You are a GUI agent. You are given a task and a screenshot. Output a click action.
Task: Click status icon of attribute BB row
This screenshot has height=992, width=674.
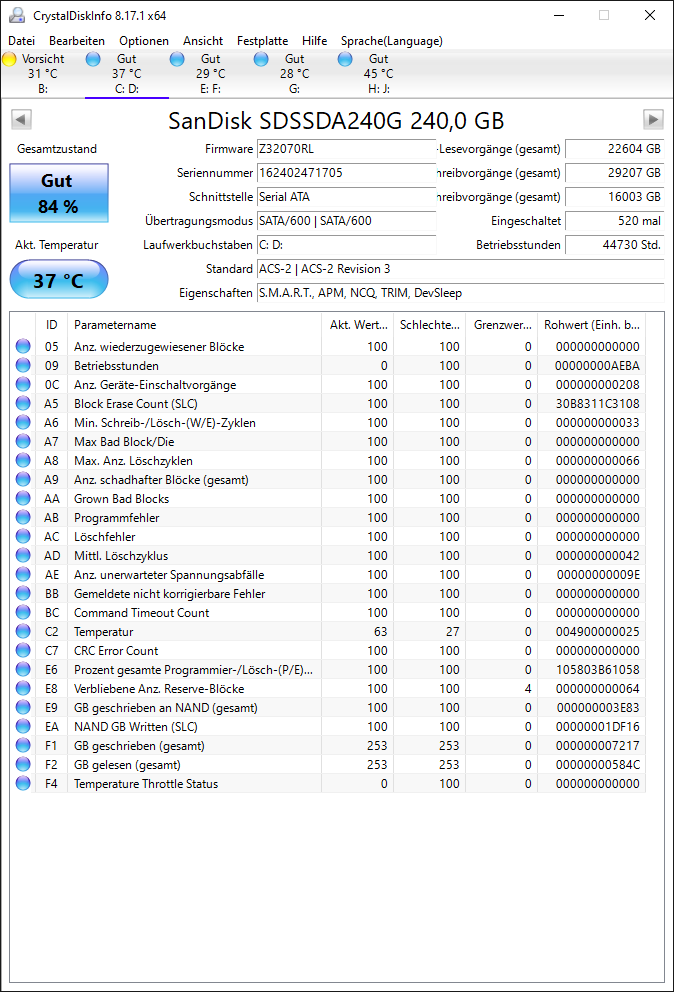click(23, 593)
